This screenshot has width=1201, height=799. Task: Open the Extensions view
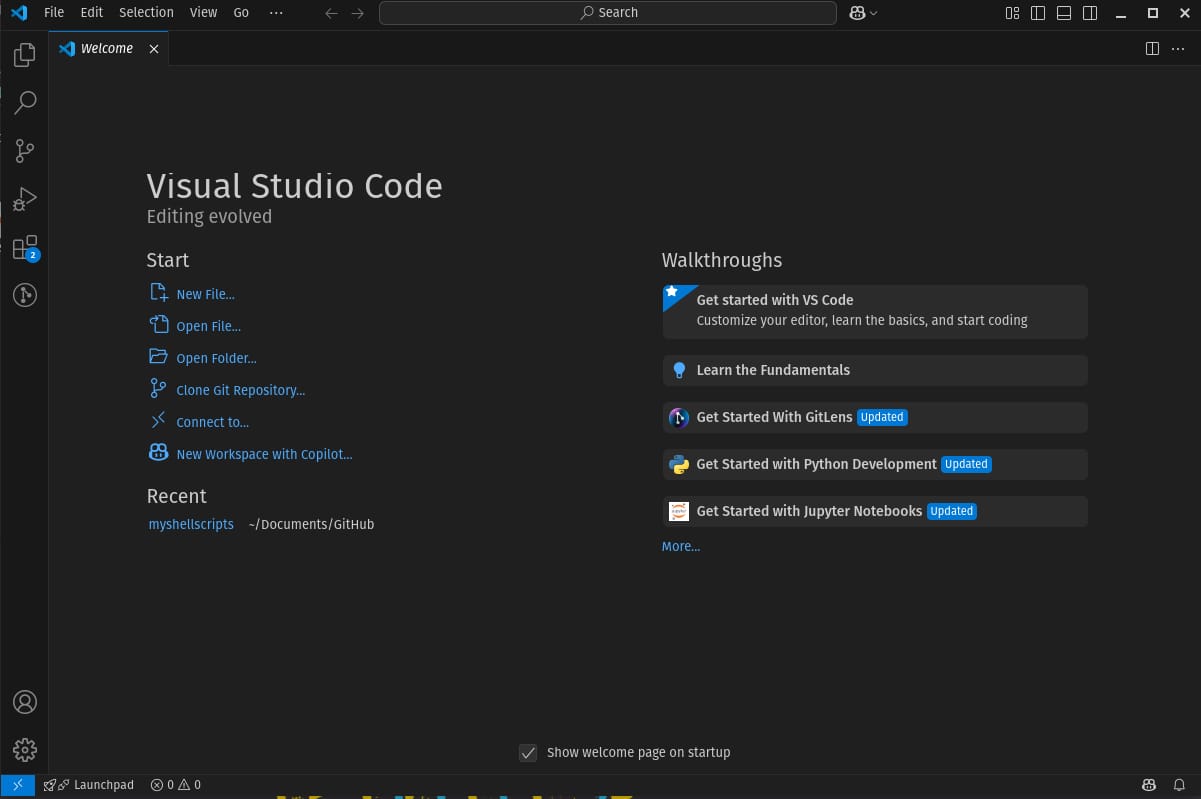(24, 247)
